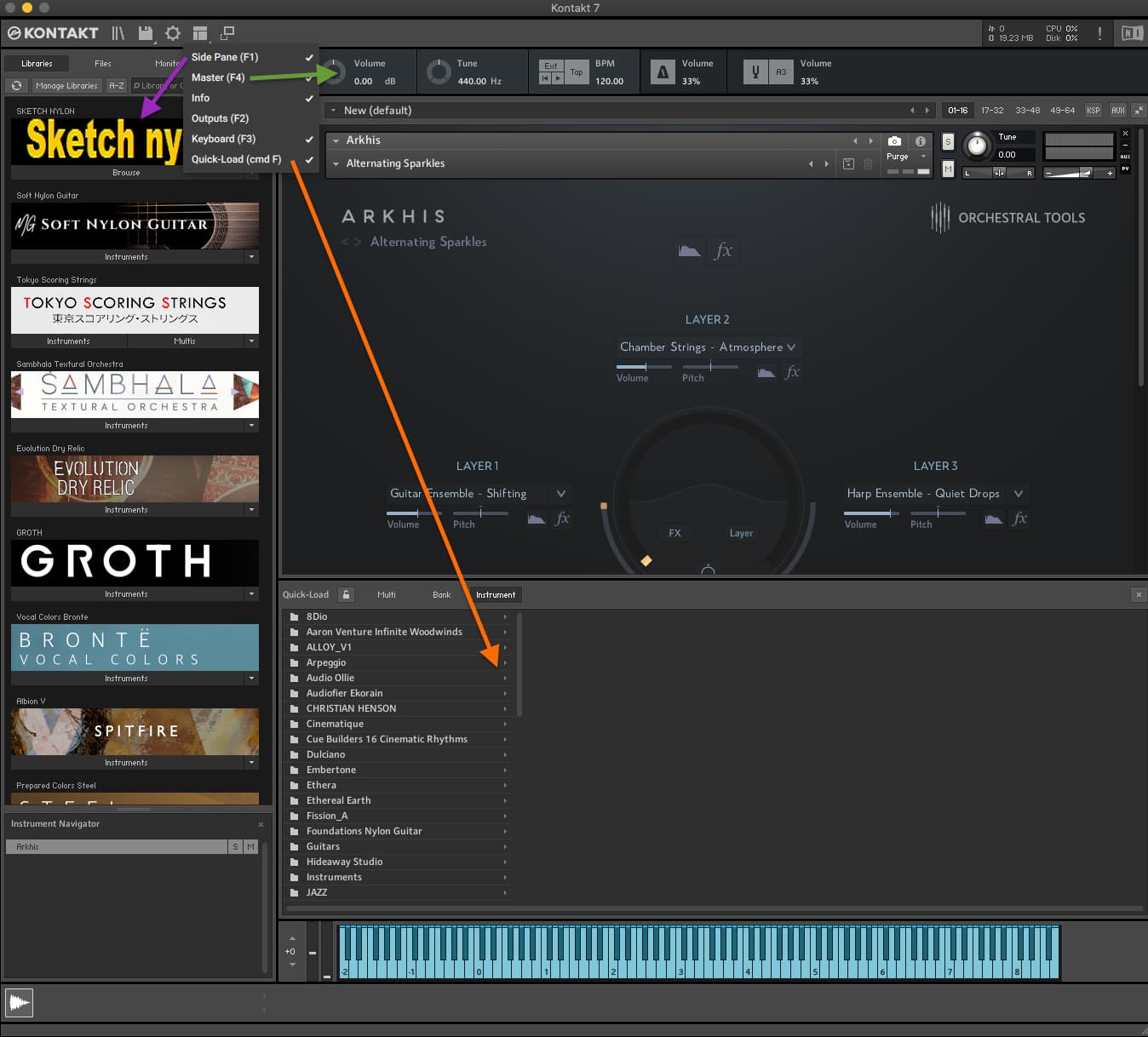This screenshot has width=1148, height=1037.
Task: Toggle Quick-Load (cmd F) in the menu
Action: (x=251, y=159)
